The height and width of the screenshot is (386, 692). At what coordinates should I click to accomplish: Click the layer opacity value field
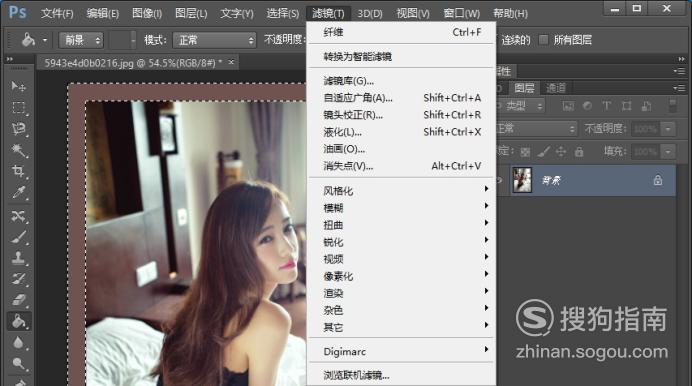[645, 129]
